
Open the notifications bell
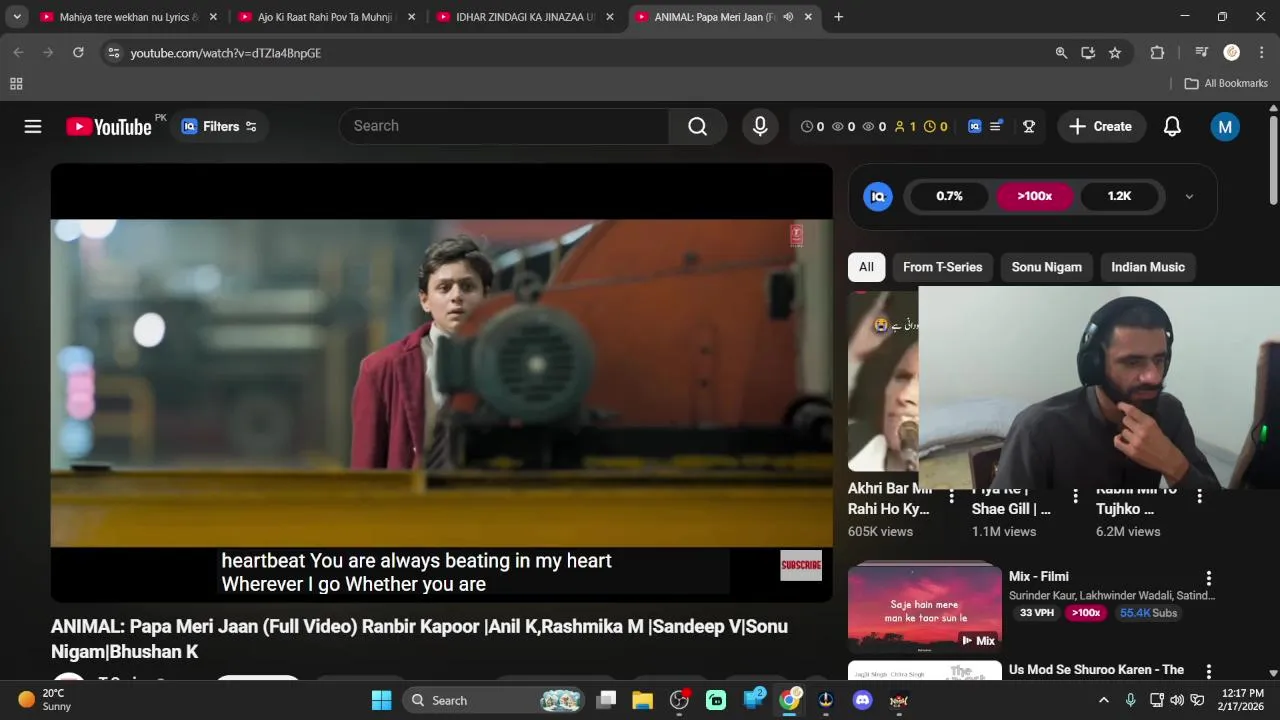point(1172,126)
